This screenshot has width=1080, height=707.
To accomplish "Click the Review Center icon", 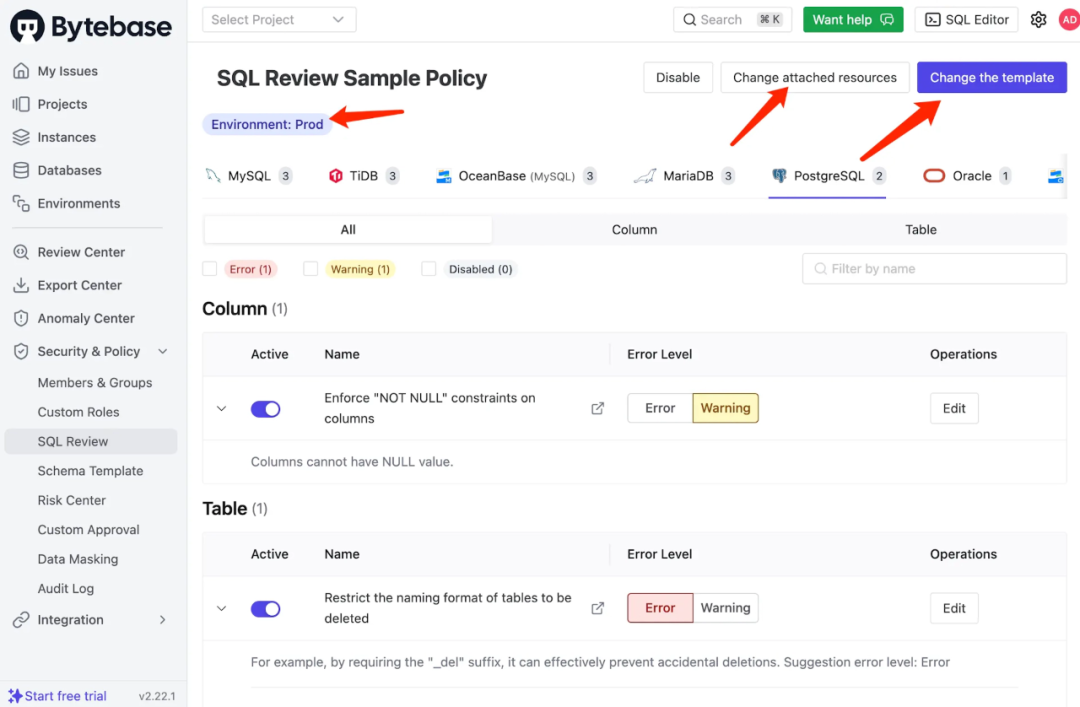I will pyautogui.click(x=21, y=252).
